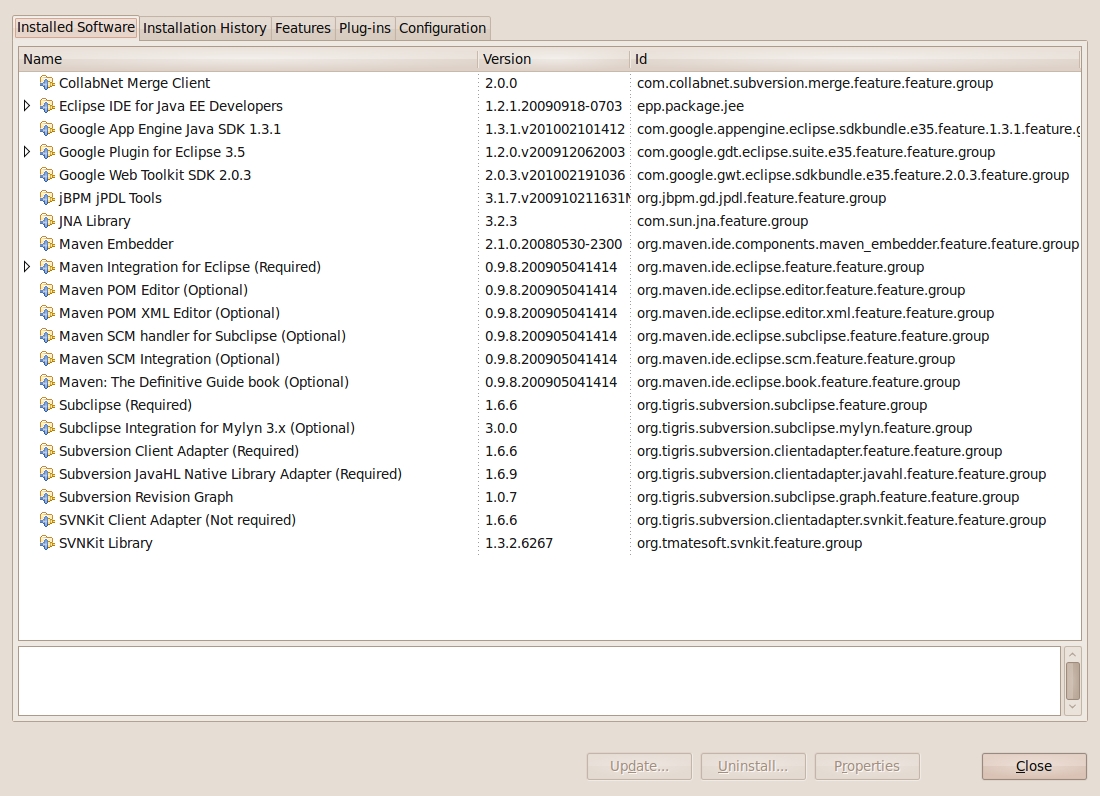Click the SVNKit Library feature icon
Screen dimensions: 1100x796
[47, 544]
